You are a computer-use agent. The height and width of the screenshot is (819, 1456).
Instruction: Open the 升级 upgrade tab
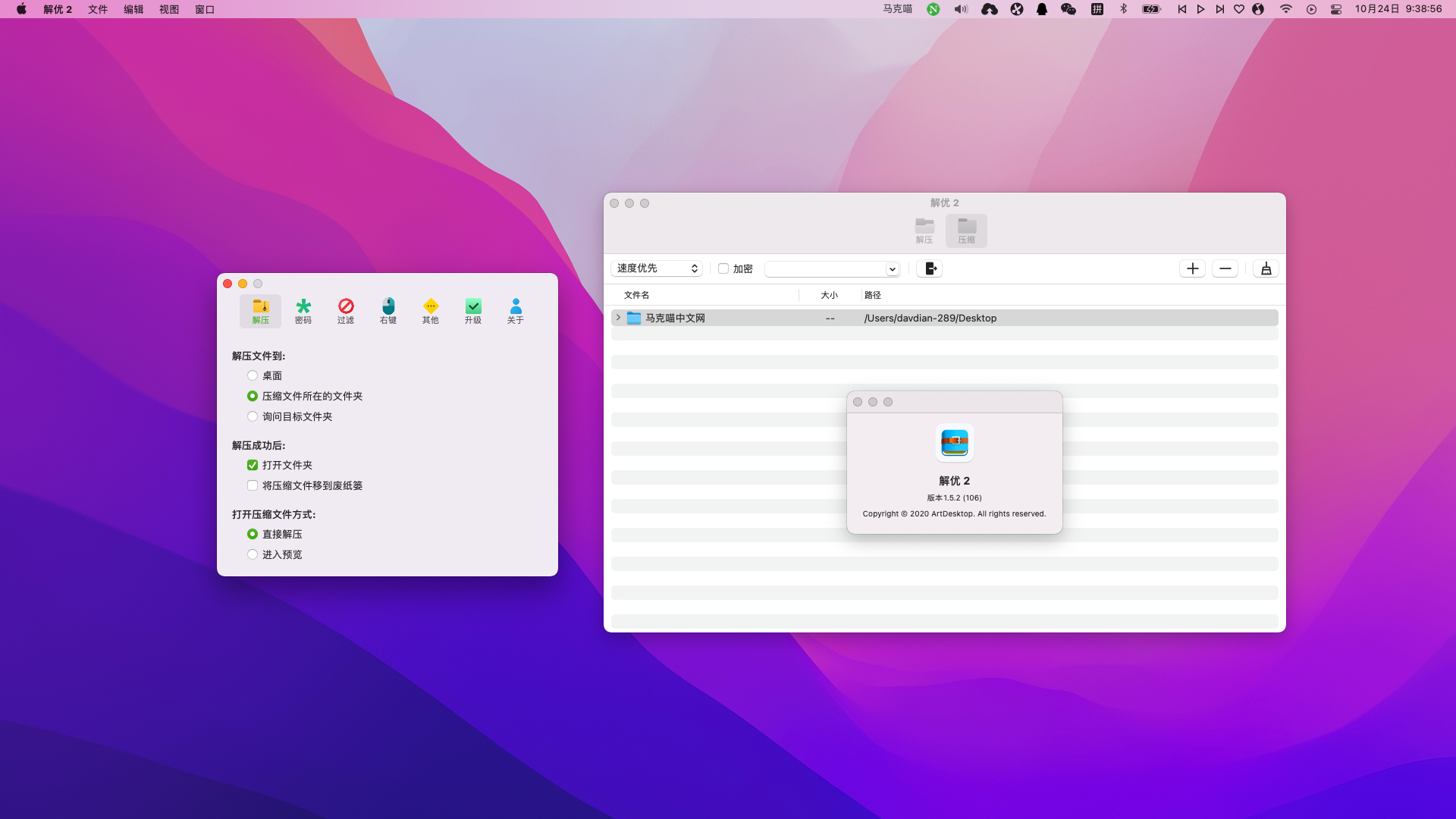473,311
